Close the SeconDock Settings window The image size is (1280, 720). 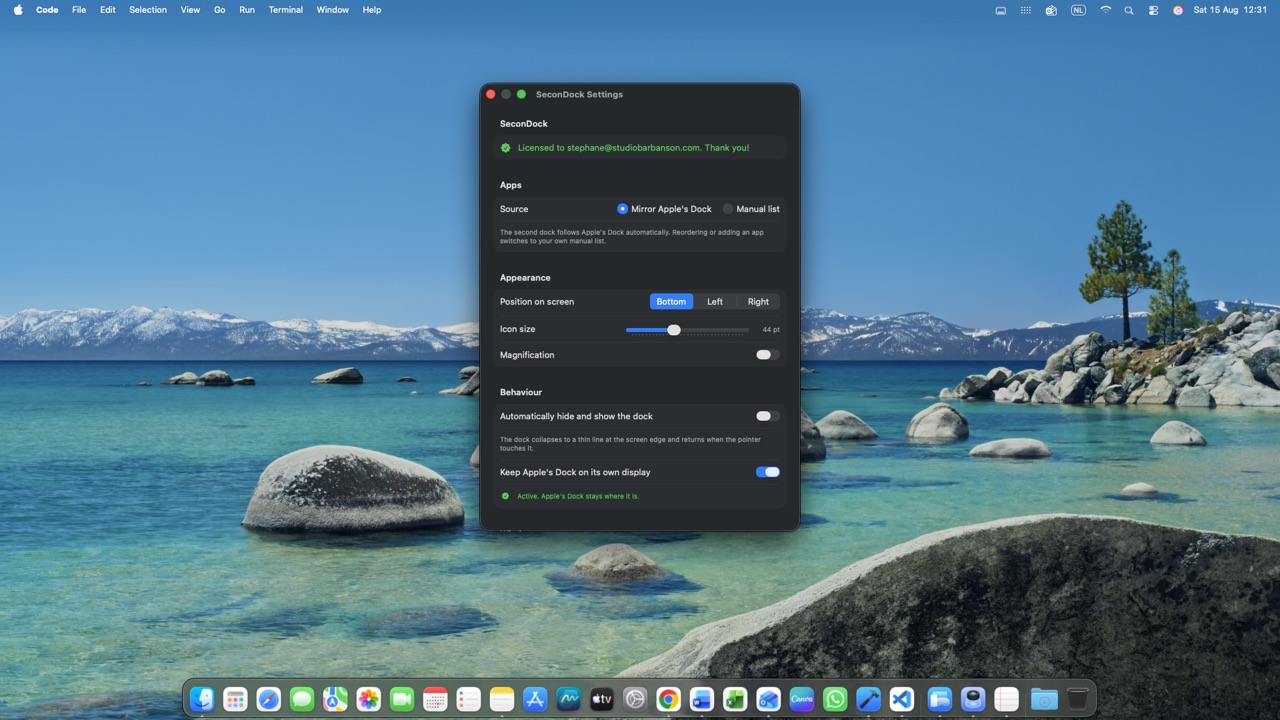tap(491, 94)
